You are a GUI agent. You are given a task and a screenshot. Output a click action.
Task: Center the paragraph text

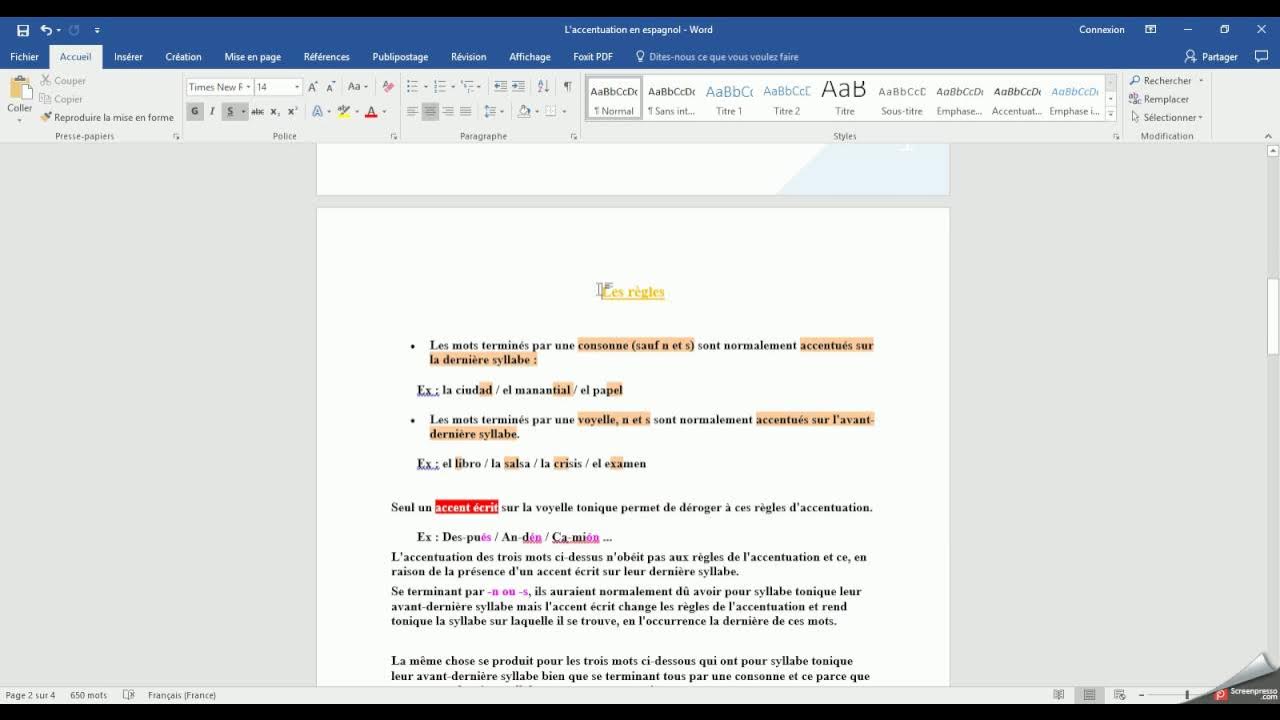[430, 111]
